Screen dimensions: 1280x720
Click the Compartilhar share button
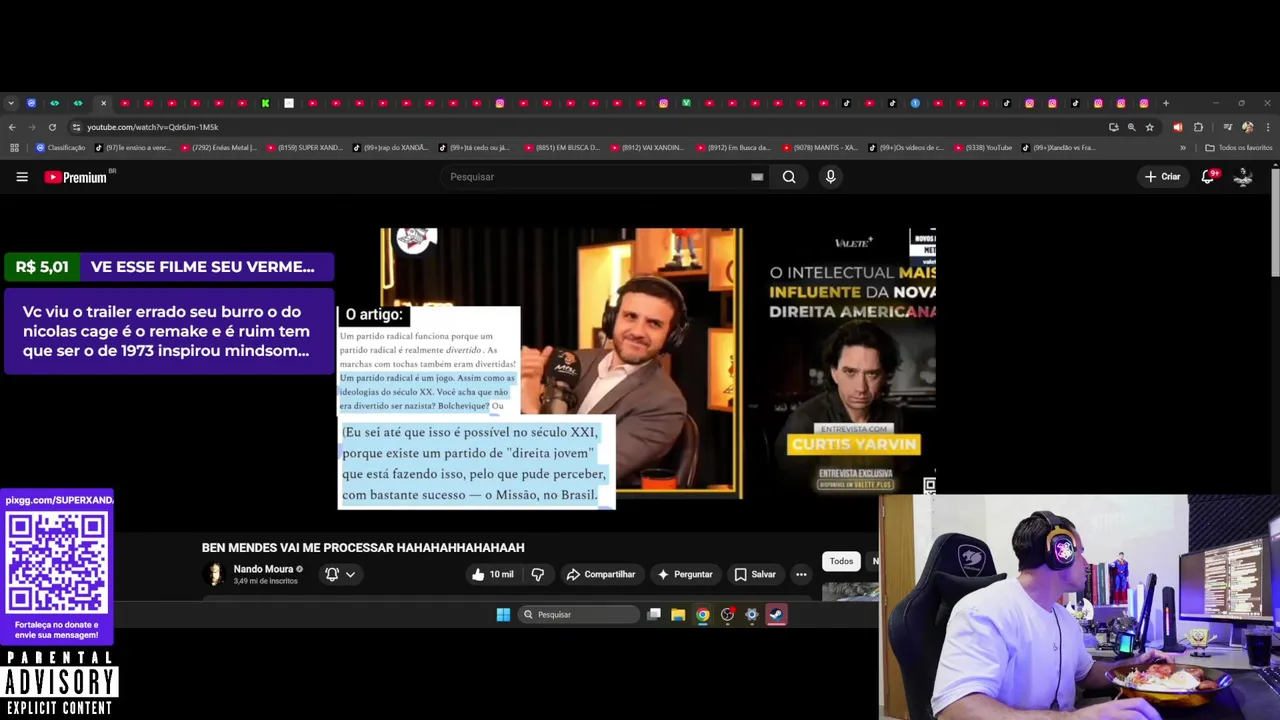600,574
